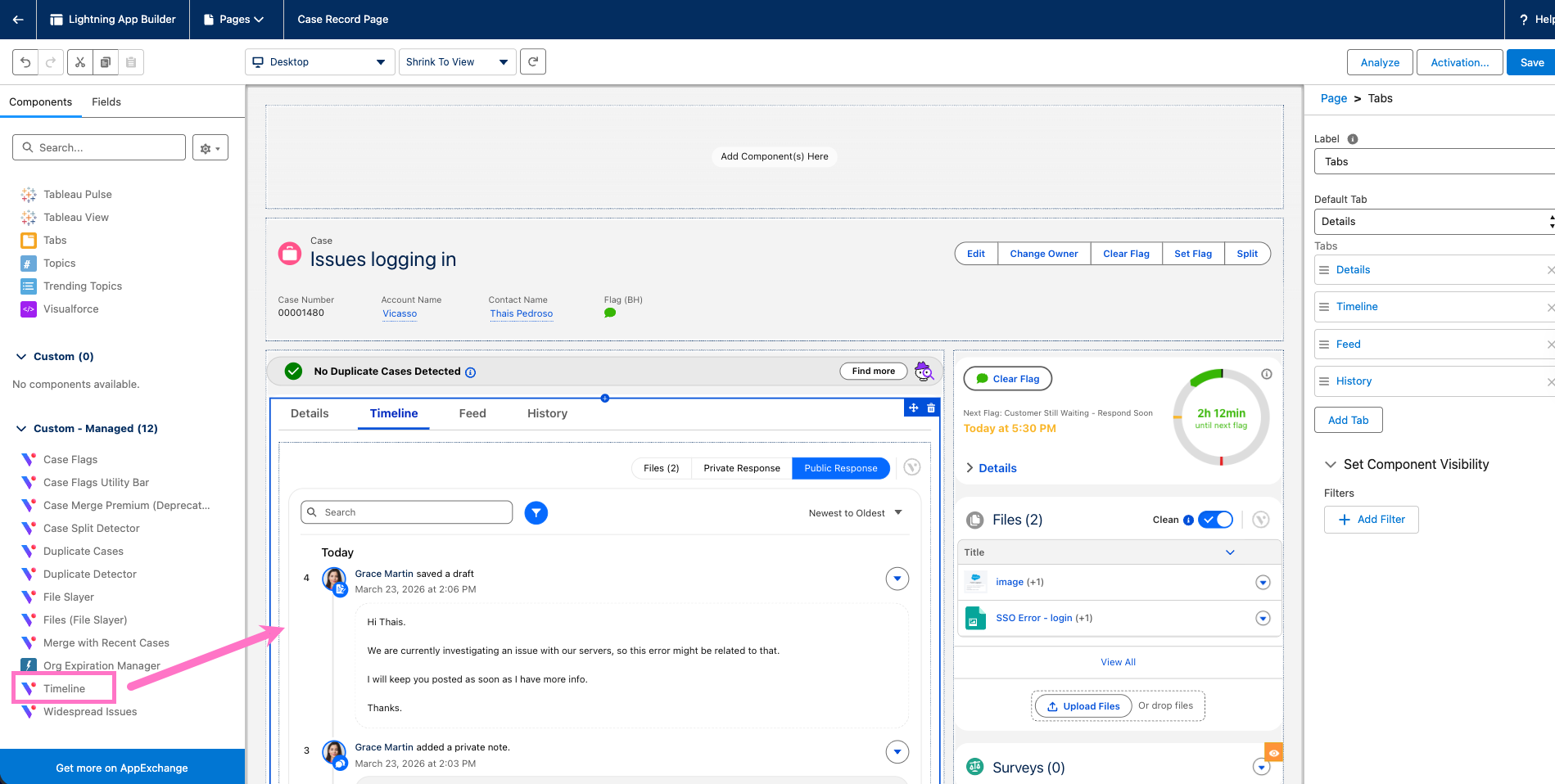Select the Files (2) toggle button
This screenshot has width=1555, height=784.
pyautogui.click(x=662, y=468)
